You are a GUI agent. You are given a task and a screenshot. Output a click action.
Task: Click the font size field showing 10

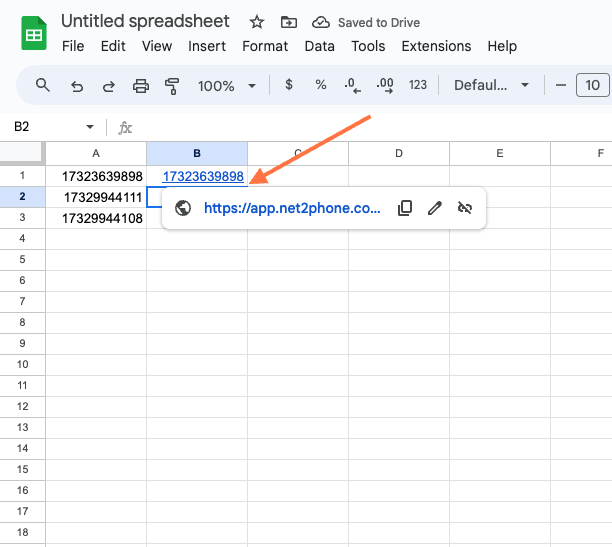(592, 85)
